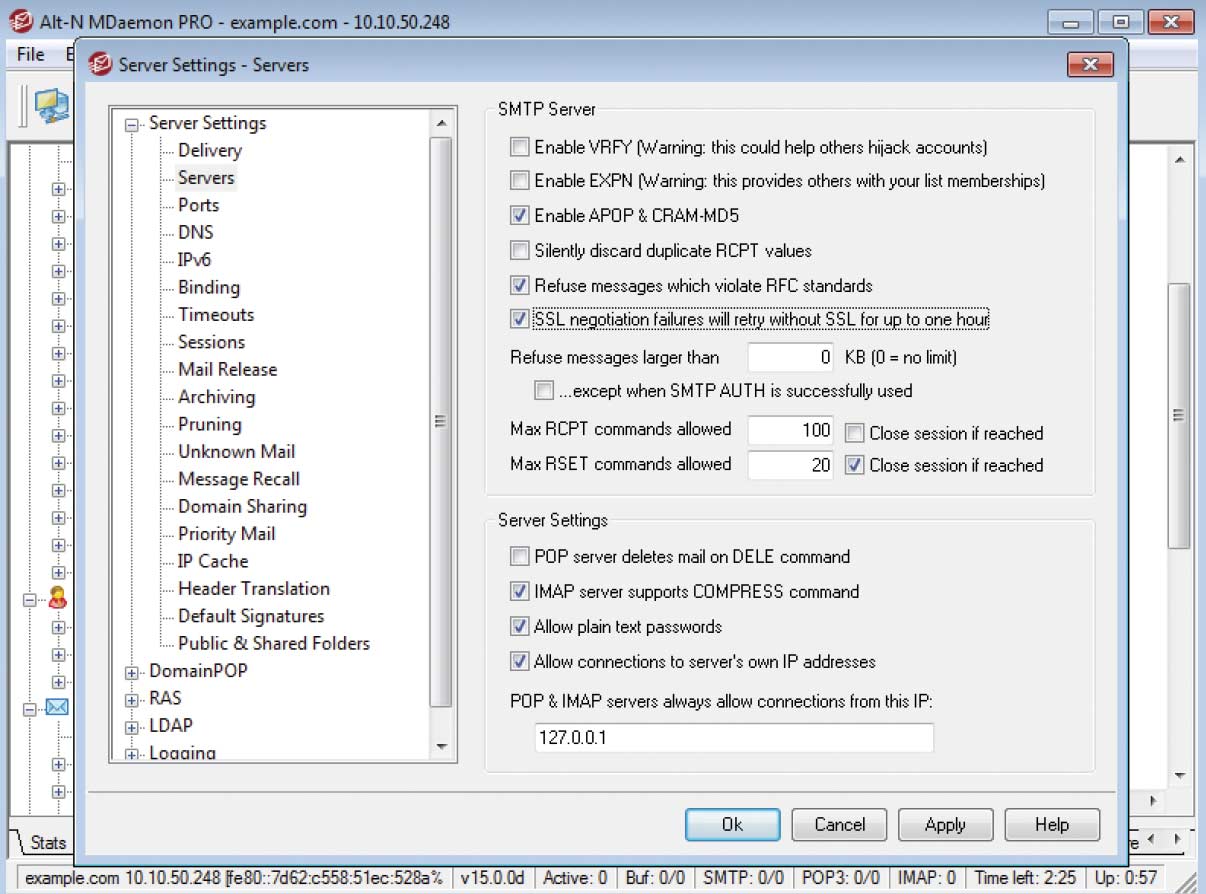Select Pruning in settings tree
Image resolution: width=1206 pixels, height=894 pixels.
pos(209,424)
